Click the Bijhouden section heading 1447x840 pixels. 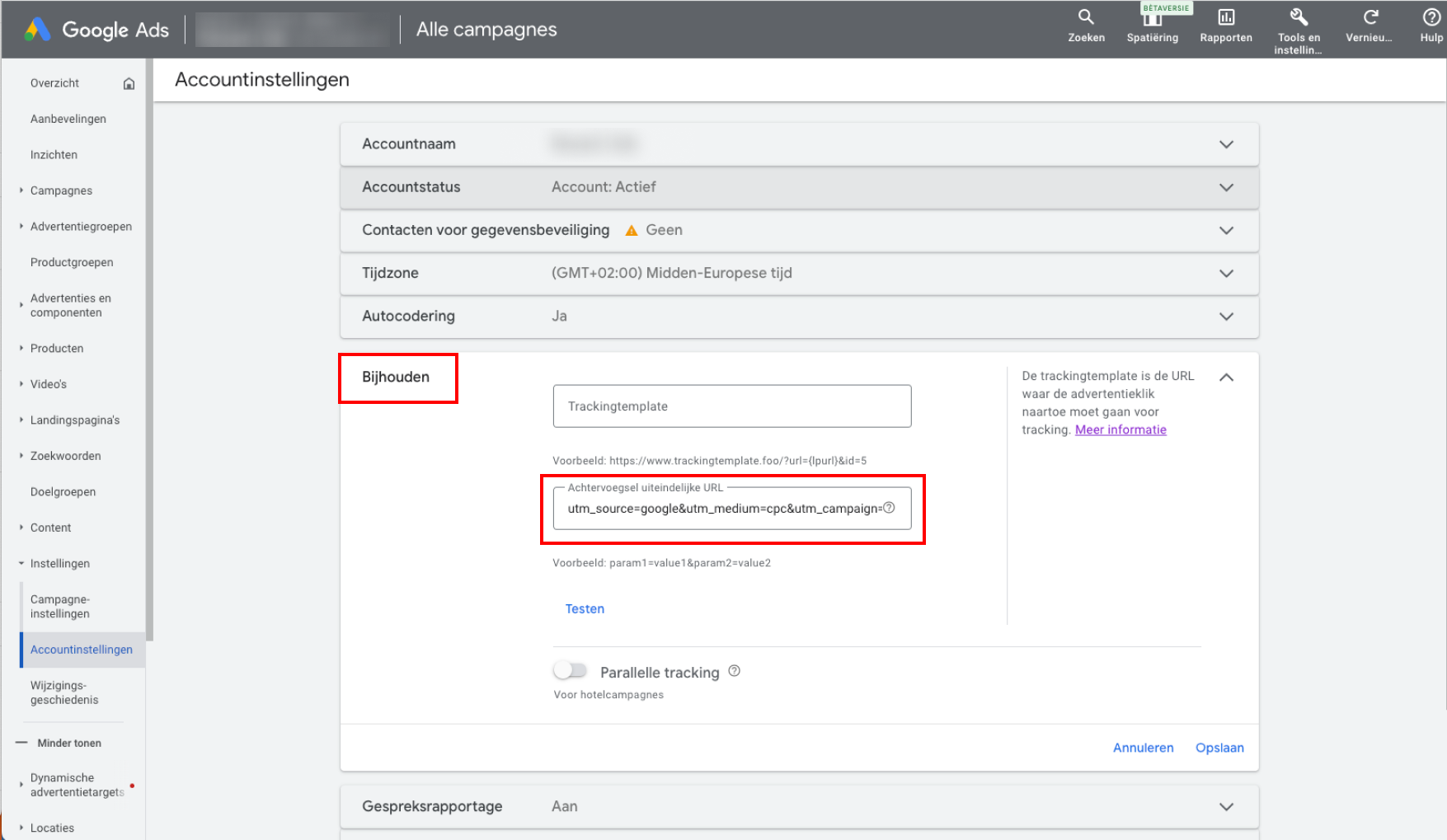(396, 378)
